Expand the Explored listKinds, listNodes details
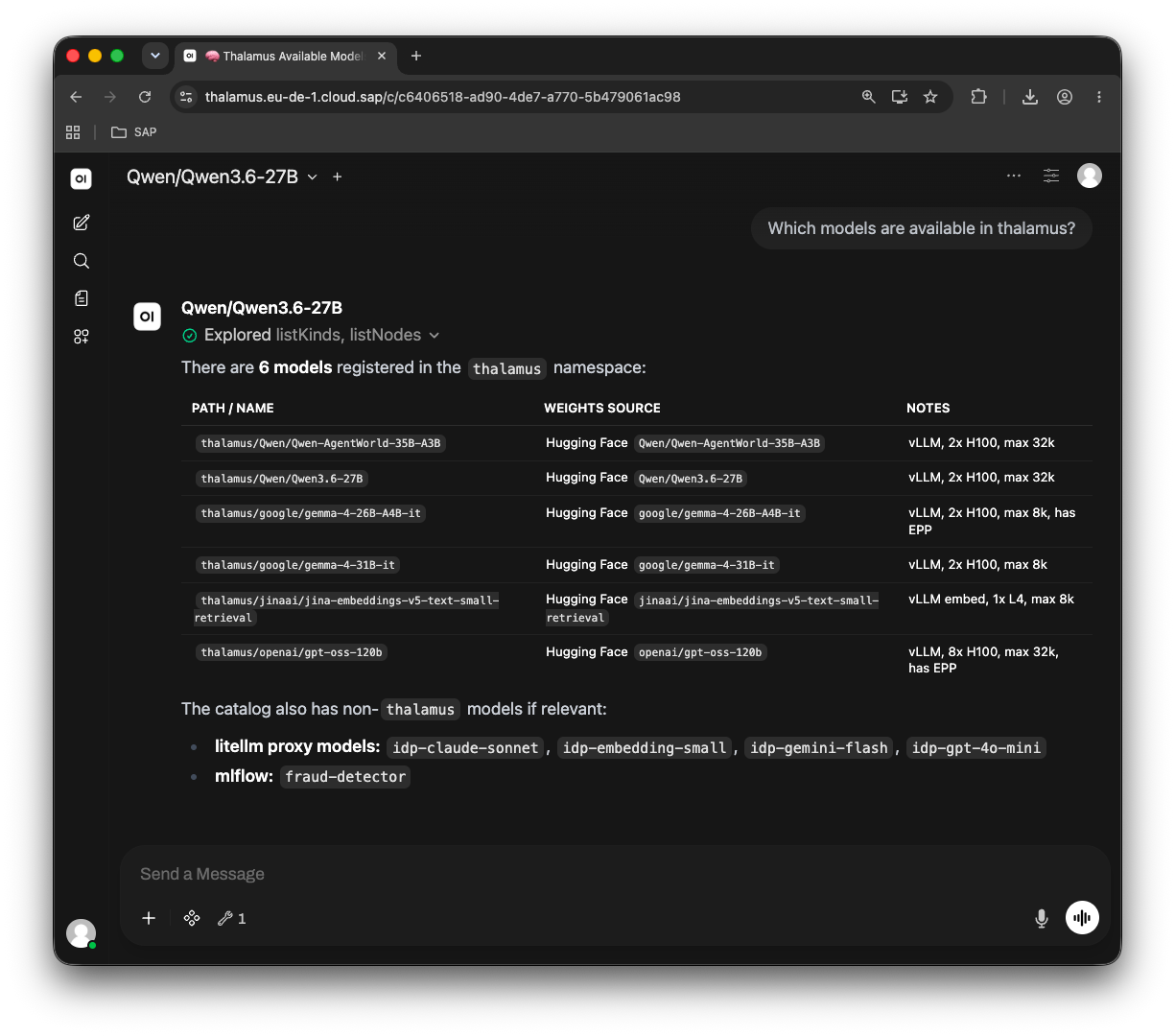 (311, 335)
